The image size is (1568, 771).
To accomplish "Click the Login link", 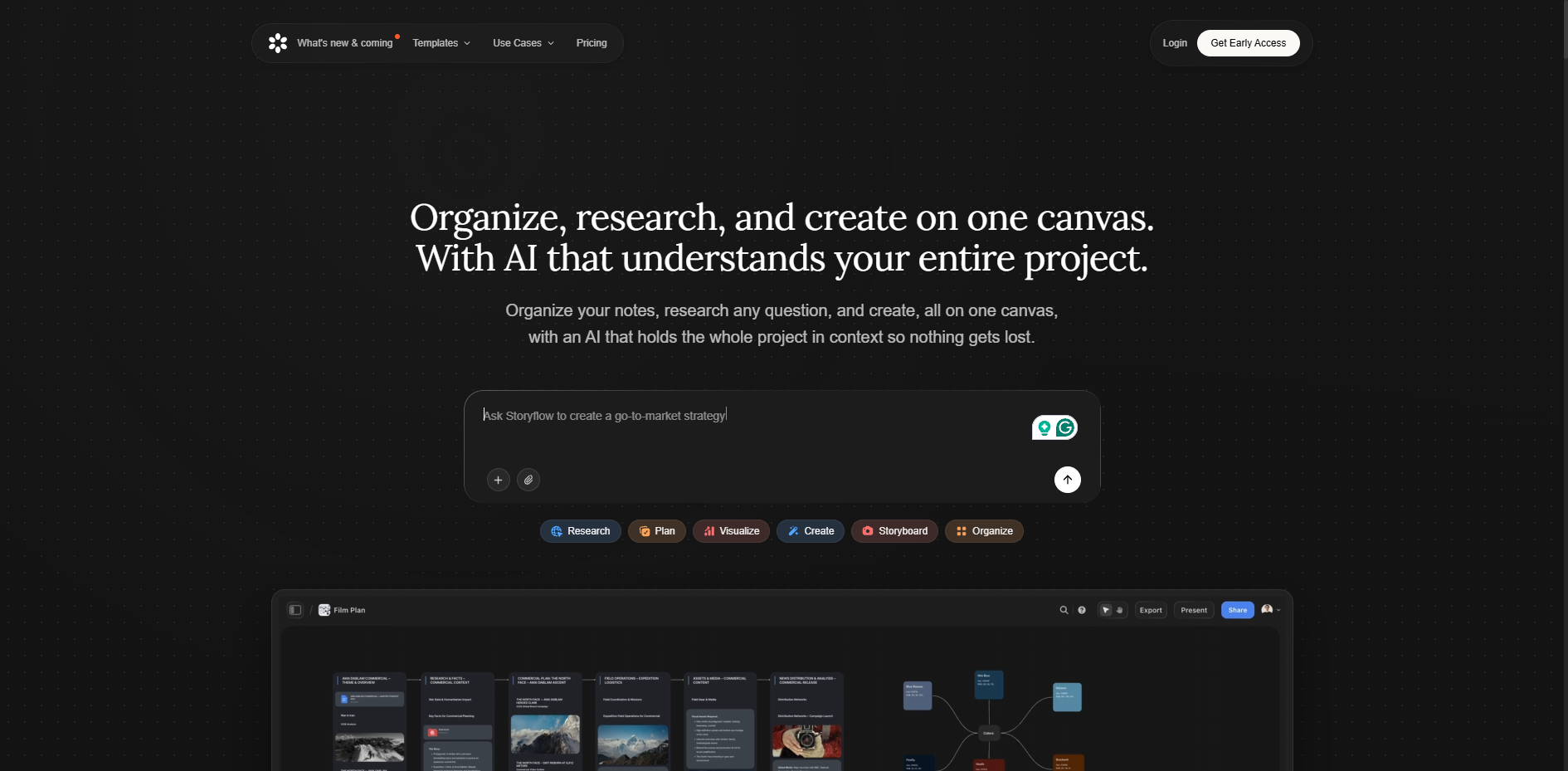I will 1175,43.
